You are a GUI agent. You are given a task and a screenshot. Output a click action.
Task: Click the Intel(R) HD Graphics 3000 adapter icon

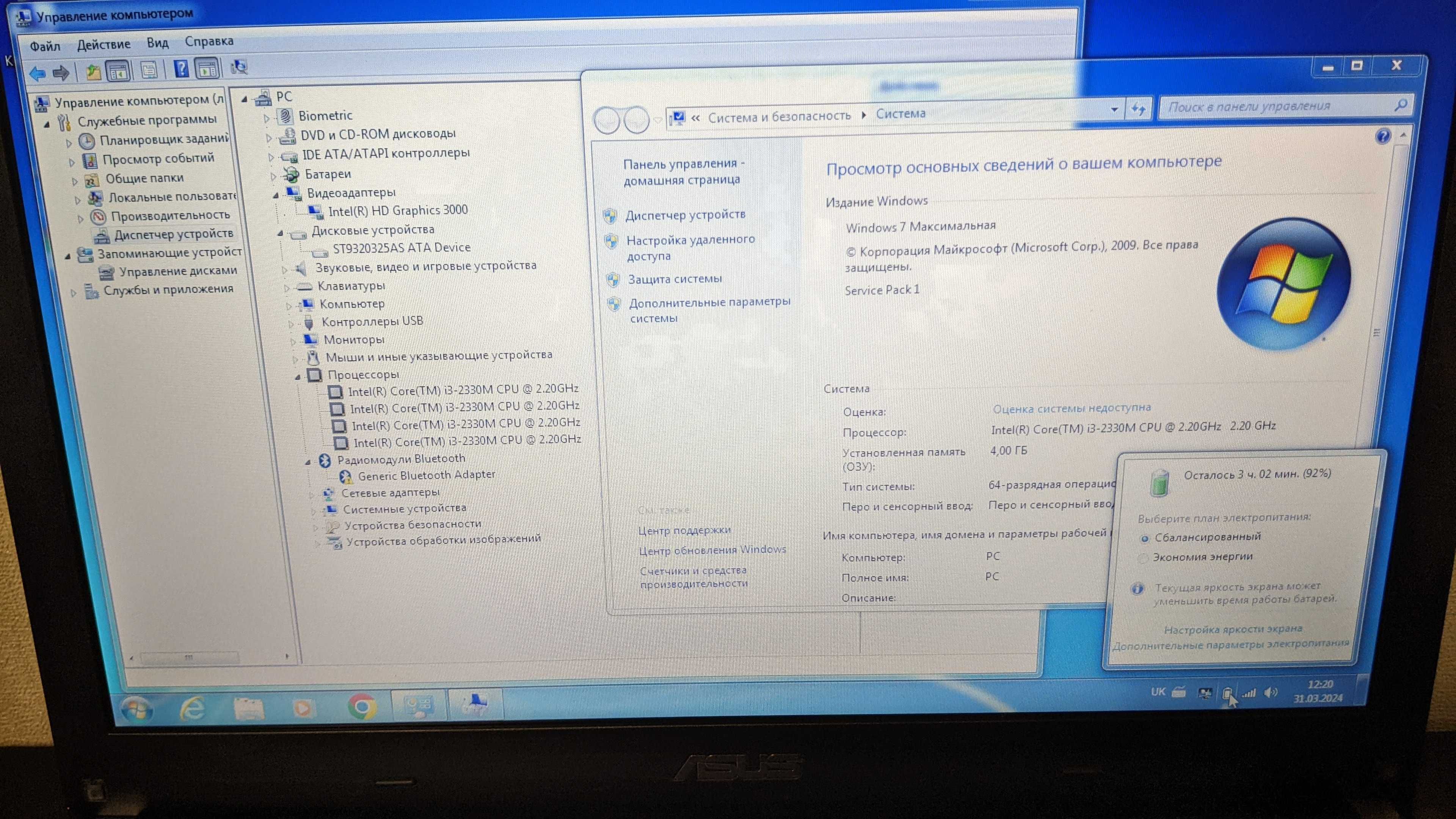pos(315,212)
